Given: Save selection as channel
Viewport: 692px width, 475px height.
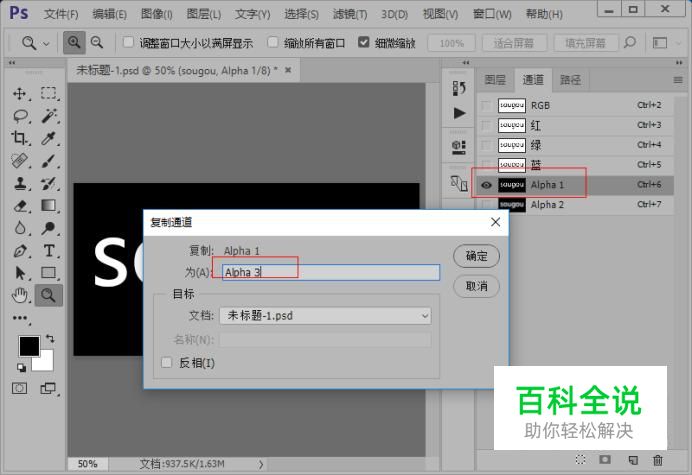Looking at the screenshot, I should point(605,460).
